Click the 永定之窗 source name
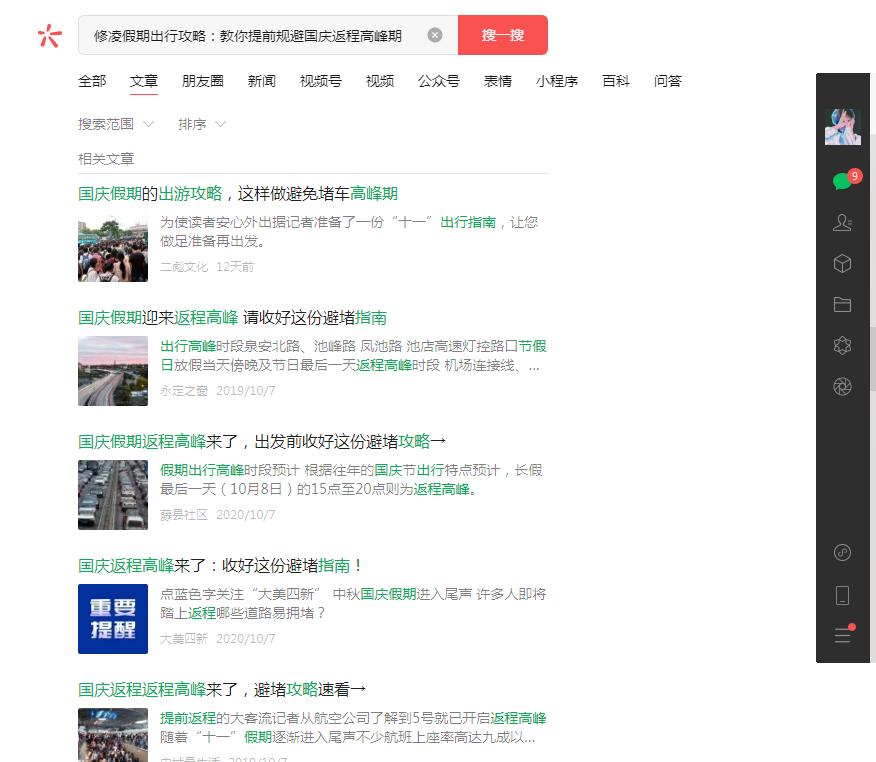876x762 pixels. coord(184,391)
